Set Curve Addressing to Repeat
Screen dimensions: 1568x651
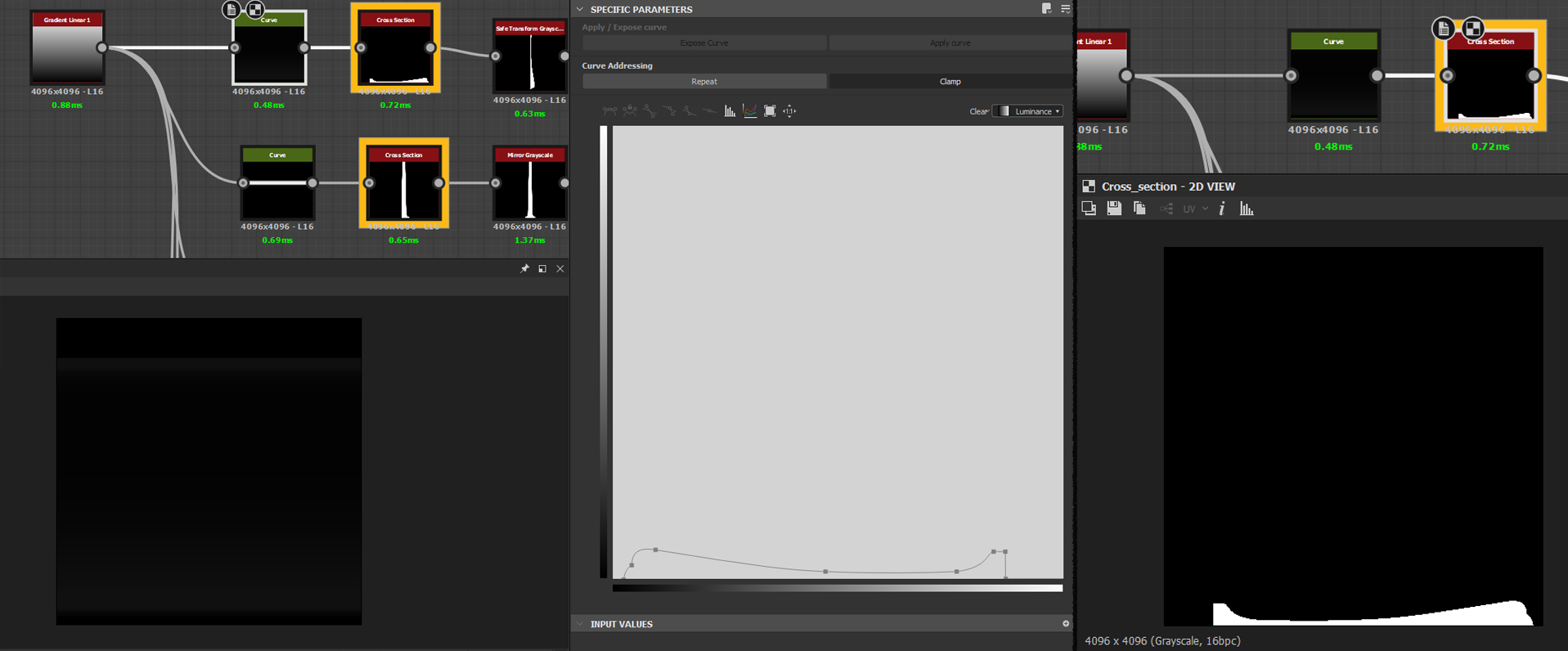click(704, 81)
